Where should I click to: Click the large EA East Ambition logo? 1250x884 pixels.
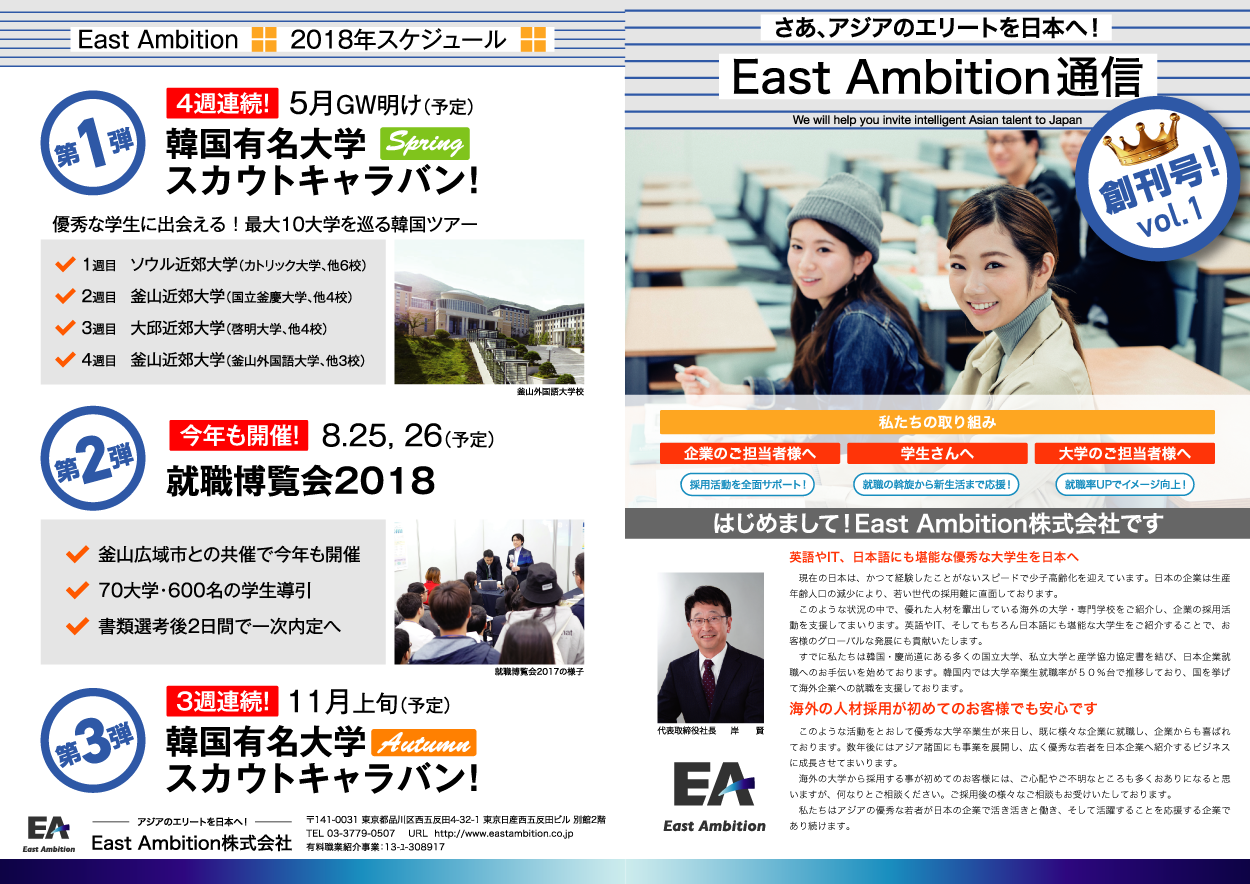tap(714, 797)
